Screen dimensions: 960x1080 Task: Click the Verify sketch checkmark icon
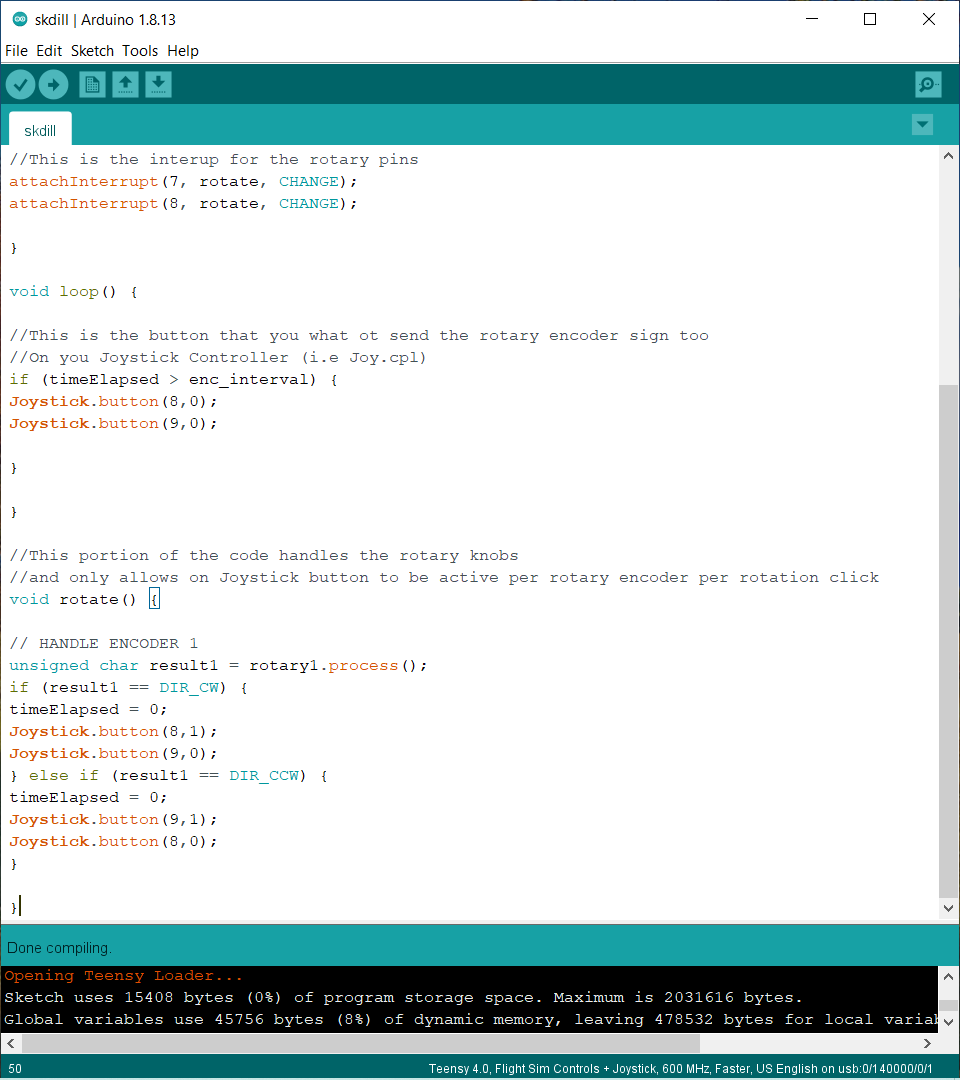(x=20, y=85)
